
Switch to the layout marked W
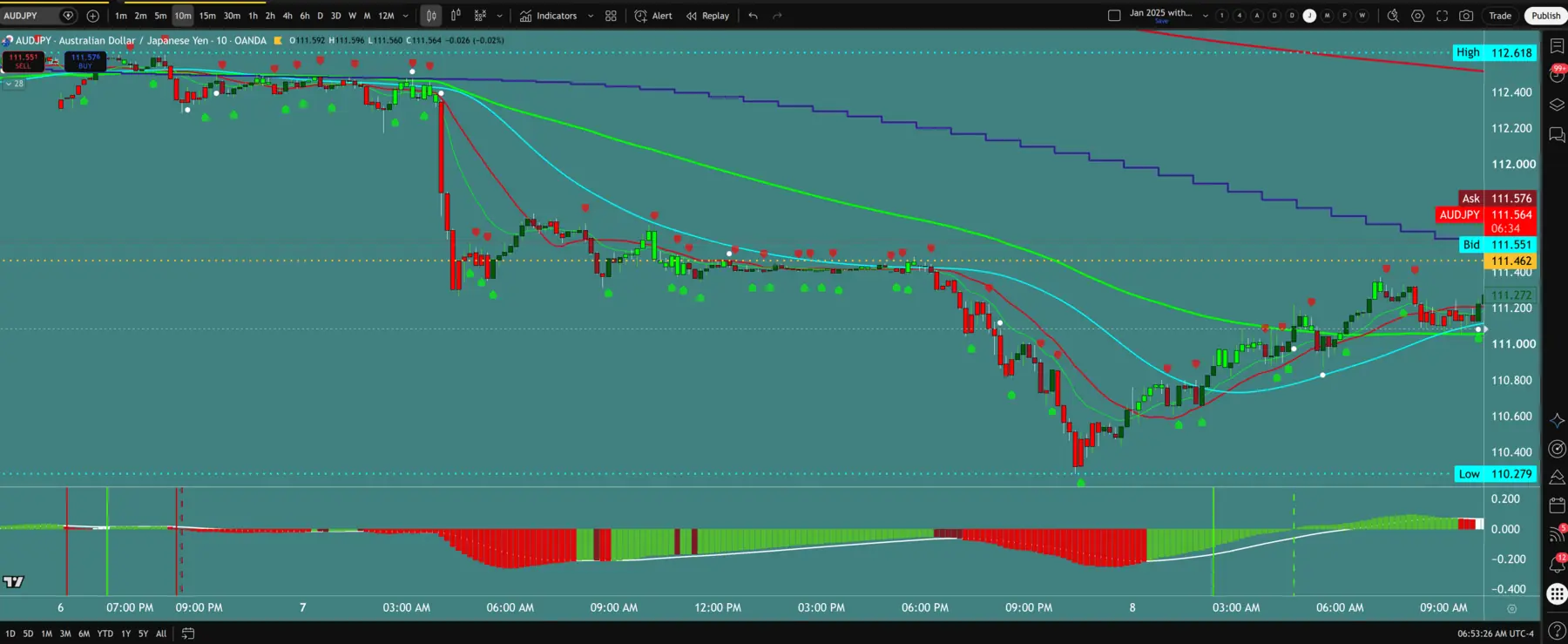(x=1362, y=16)
